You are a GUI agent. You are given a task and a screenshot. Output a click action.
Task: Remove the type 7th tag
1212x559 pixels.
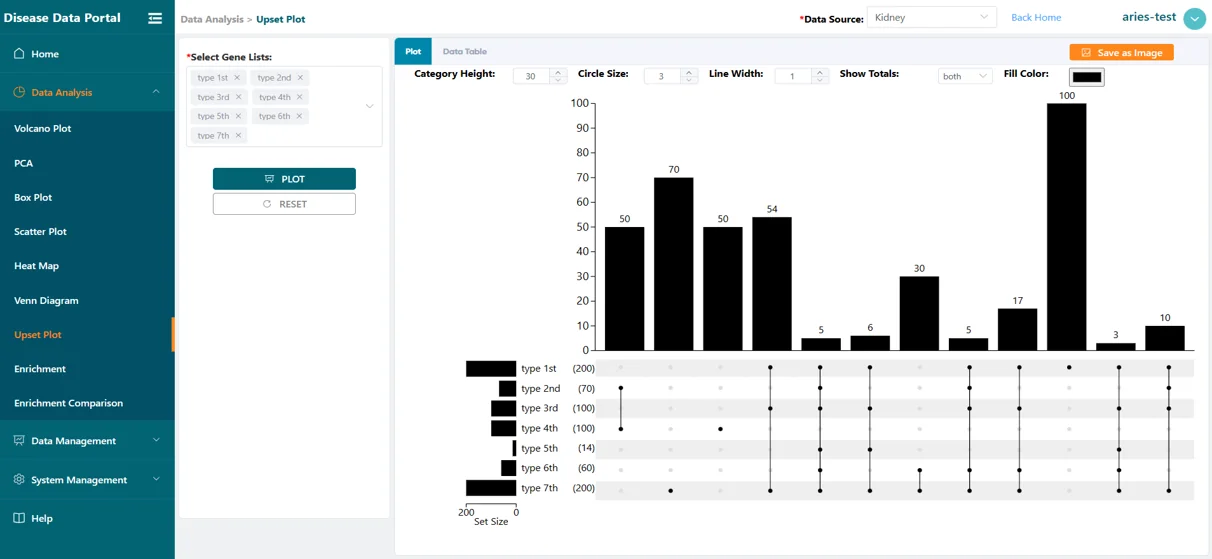pos(238,136)
